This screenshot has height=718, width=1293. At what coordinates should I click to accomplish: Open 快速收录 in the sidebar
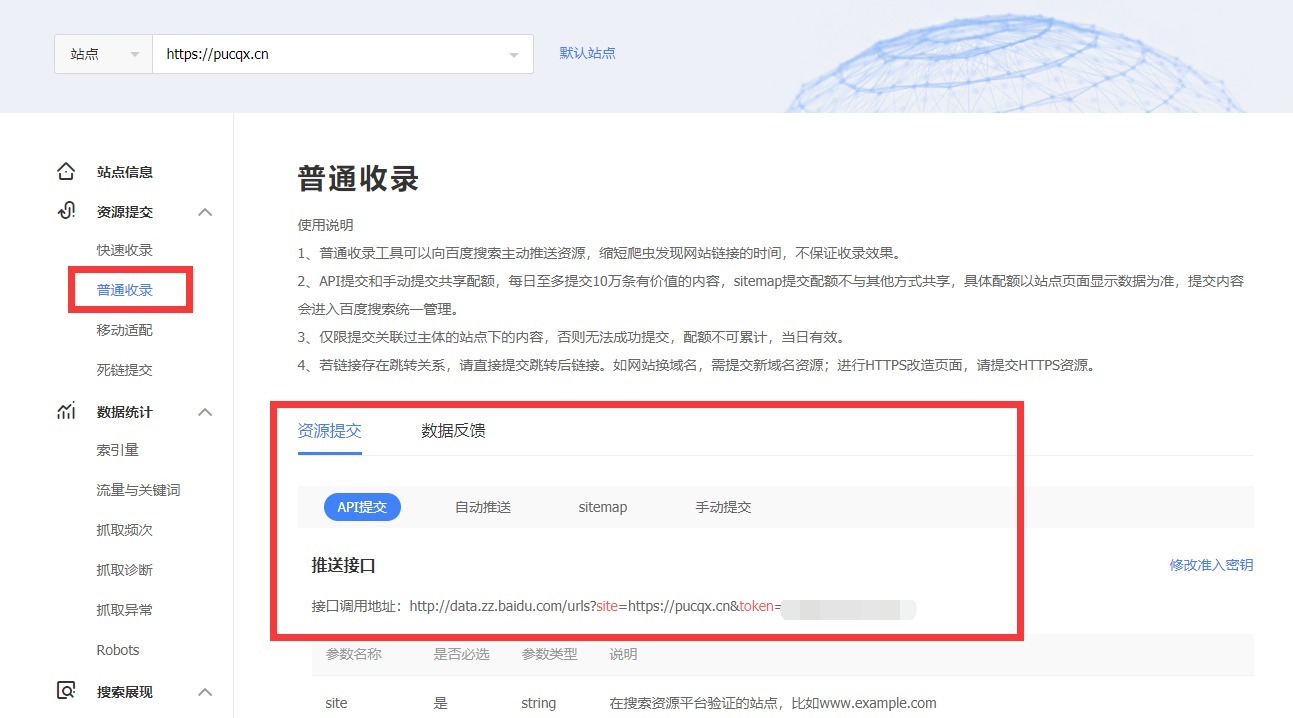point(123,249)
